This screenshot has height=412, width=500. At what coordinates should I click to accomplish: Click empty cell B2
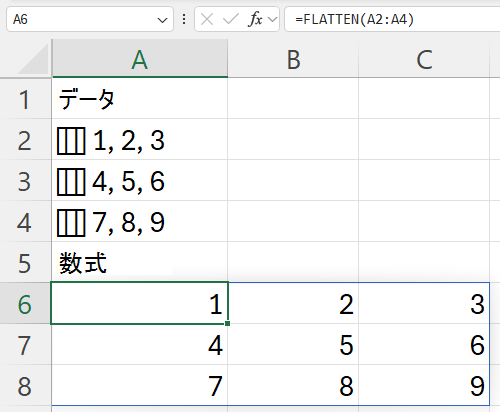pyautogui.click(x=293, y=140)
